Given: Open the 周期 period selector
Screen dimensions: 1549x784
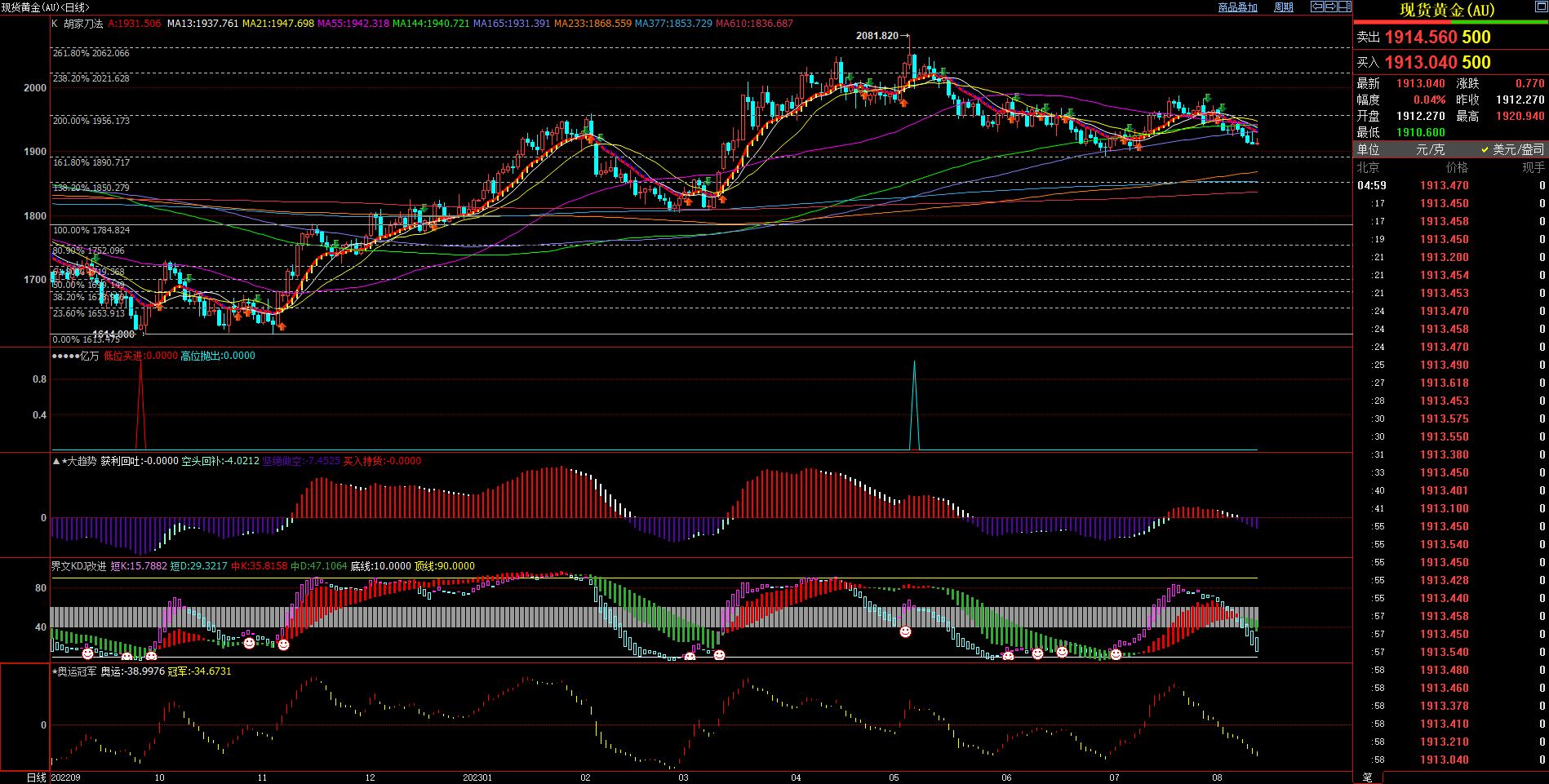Looking at the screenshot, I should (x=1284, y=7).
